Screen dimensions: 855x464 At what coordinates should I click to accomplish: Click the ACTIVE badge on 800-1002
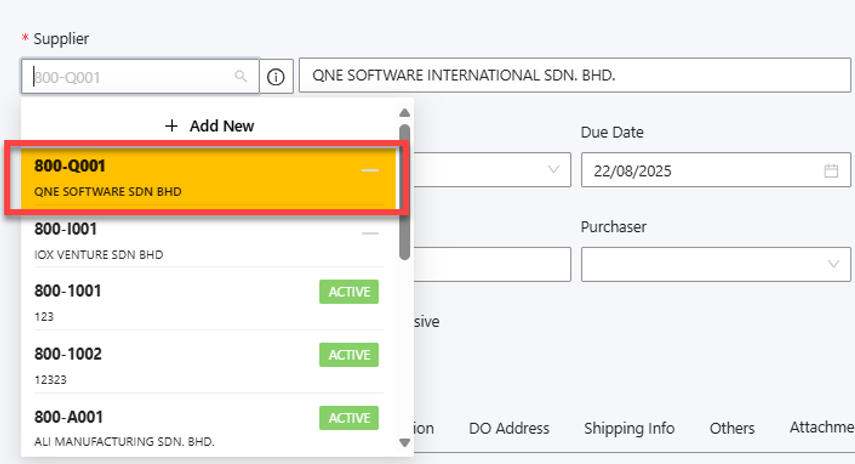click(349, 355)
